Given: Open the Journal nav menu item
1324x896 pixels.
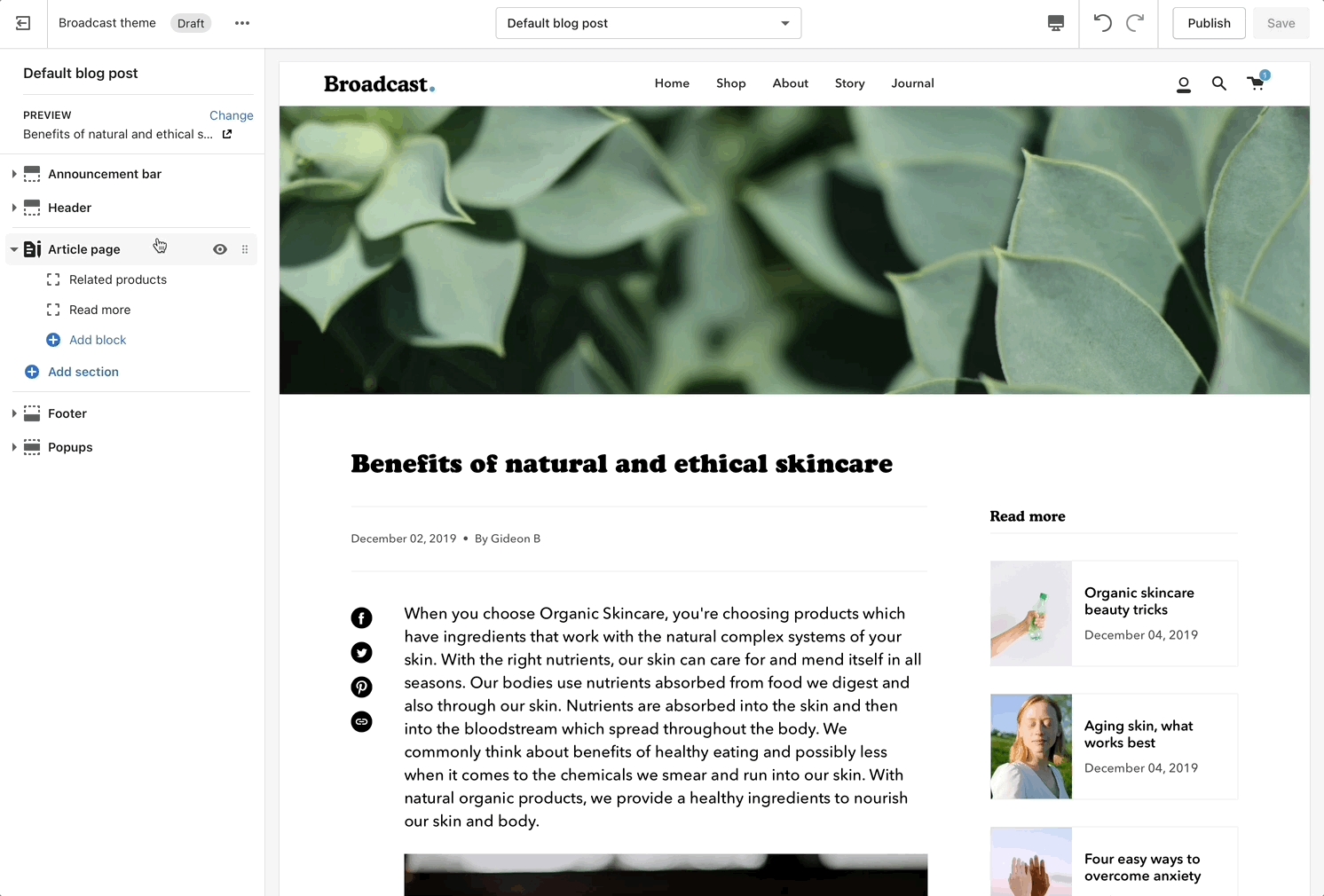Looking at the screenshot, I should [912, 83].
